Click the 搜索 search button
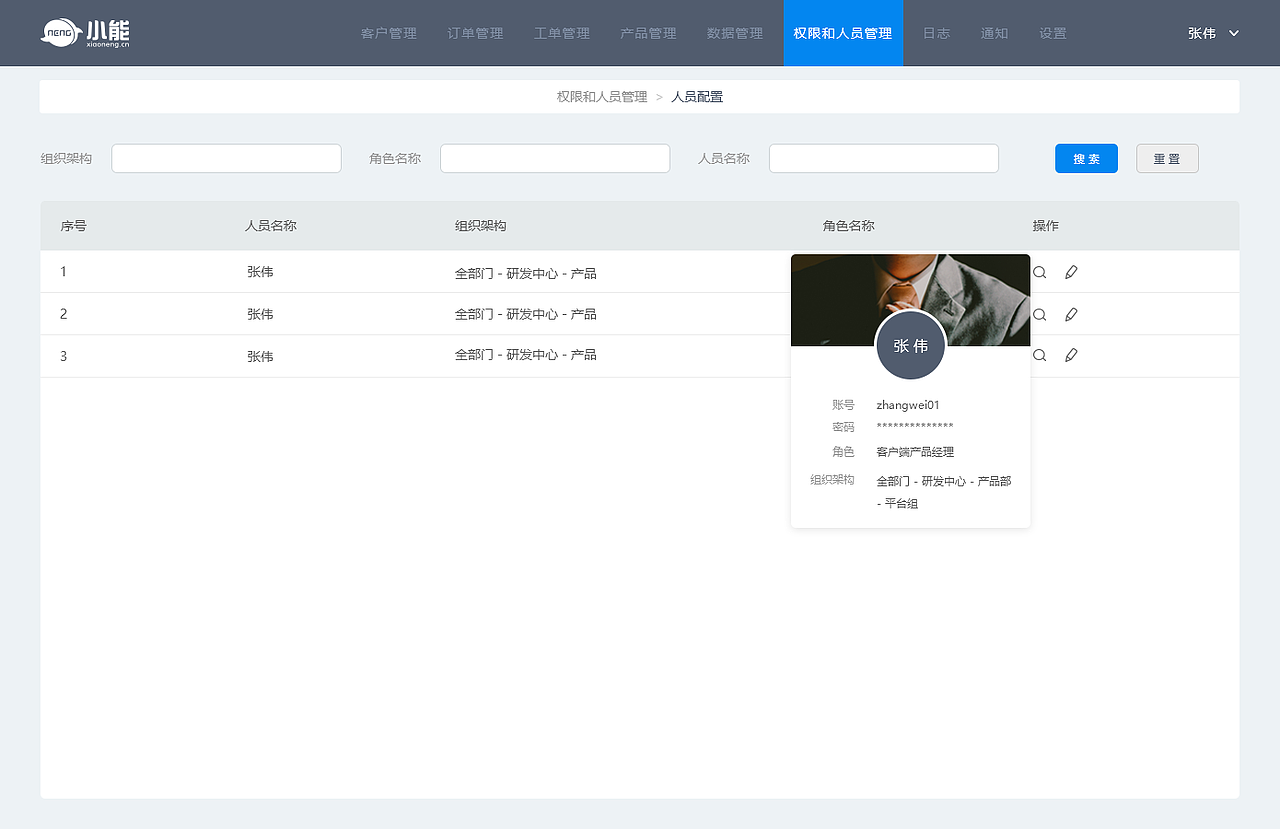Screen dimensions: 1280x829 pos(1086,158)
